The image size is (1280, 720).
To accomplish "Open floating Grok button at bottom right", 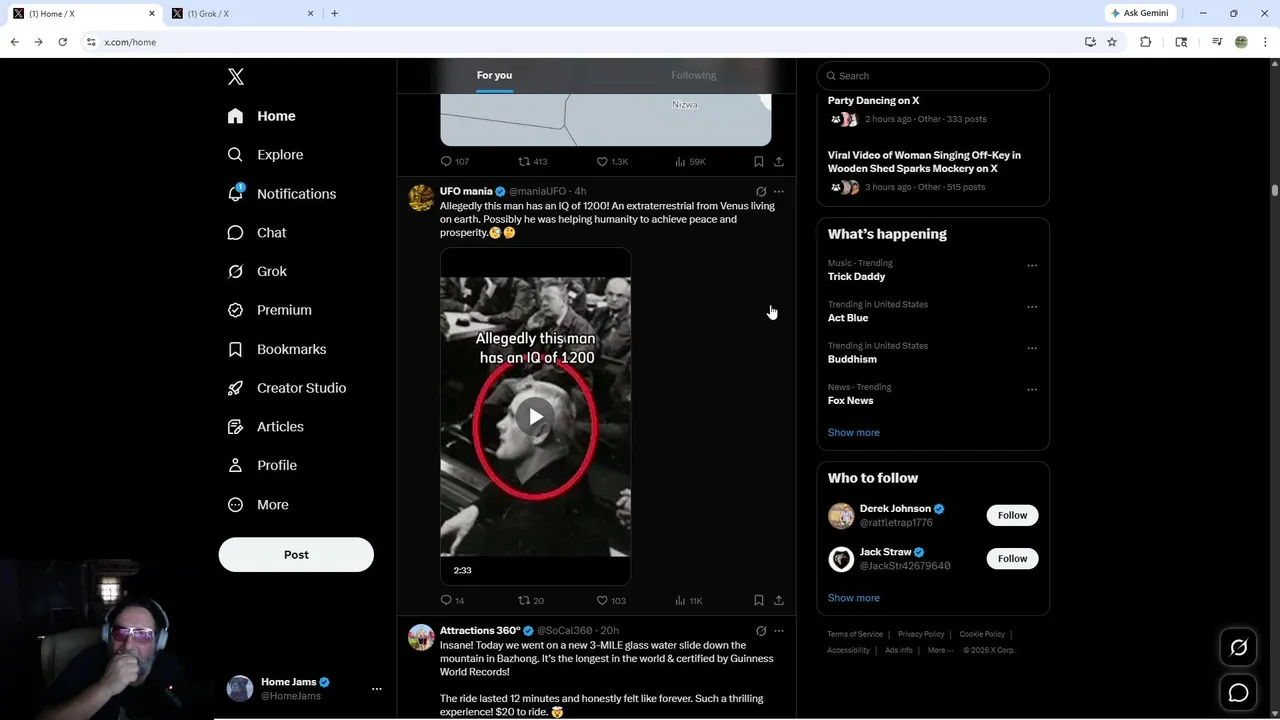I will click(1238, 648).
